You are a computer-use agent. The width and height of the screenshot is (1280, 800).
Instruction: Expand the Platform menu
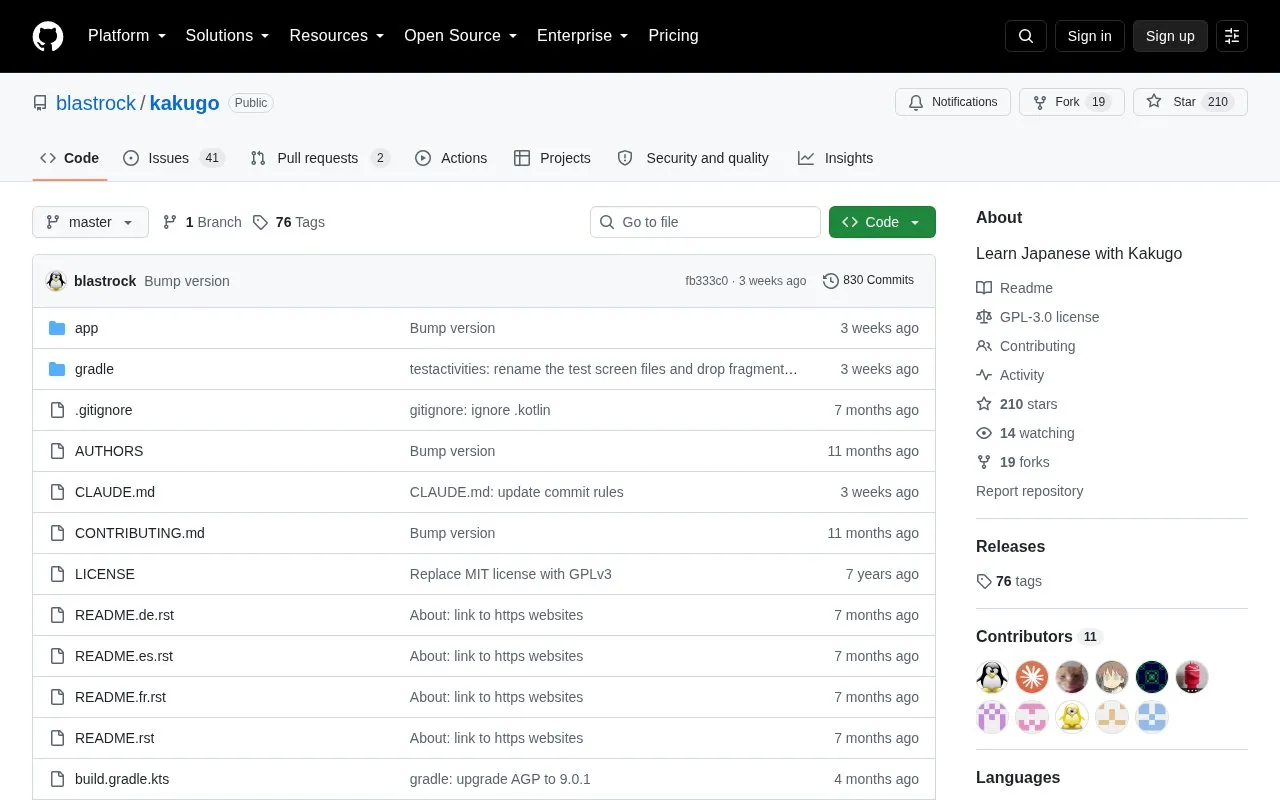coord(127,36)
